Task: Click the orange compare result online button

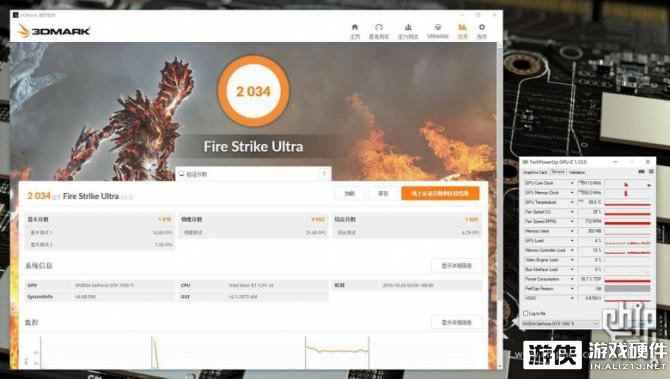Action: 440,194
